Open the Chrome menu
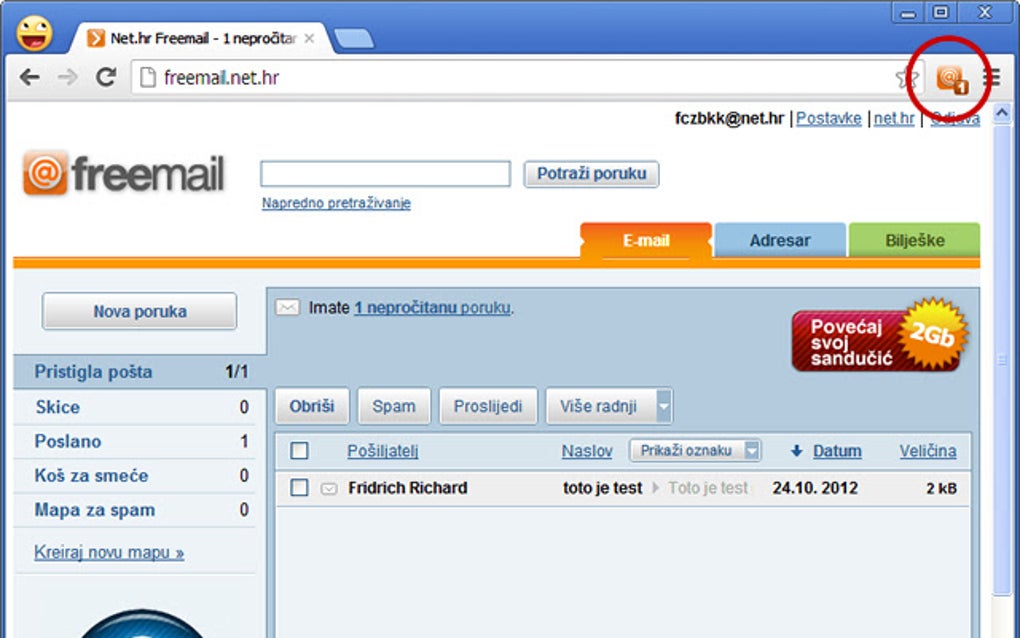The image size is (1020, 638). (x=992, y=77)
